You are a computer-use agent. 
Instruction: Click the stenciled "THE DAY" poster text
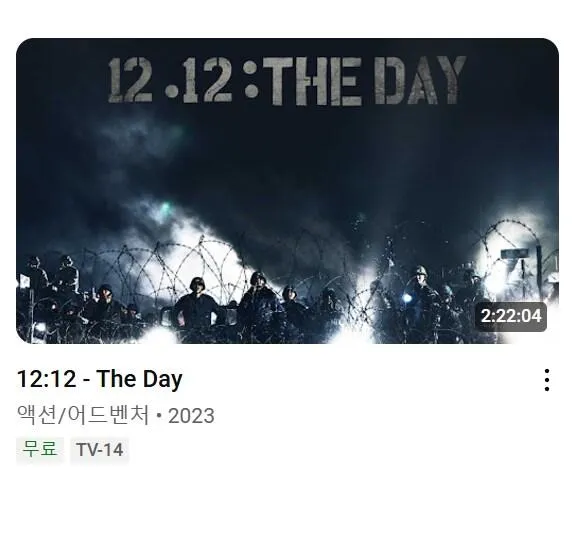point(364,80)
